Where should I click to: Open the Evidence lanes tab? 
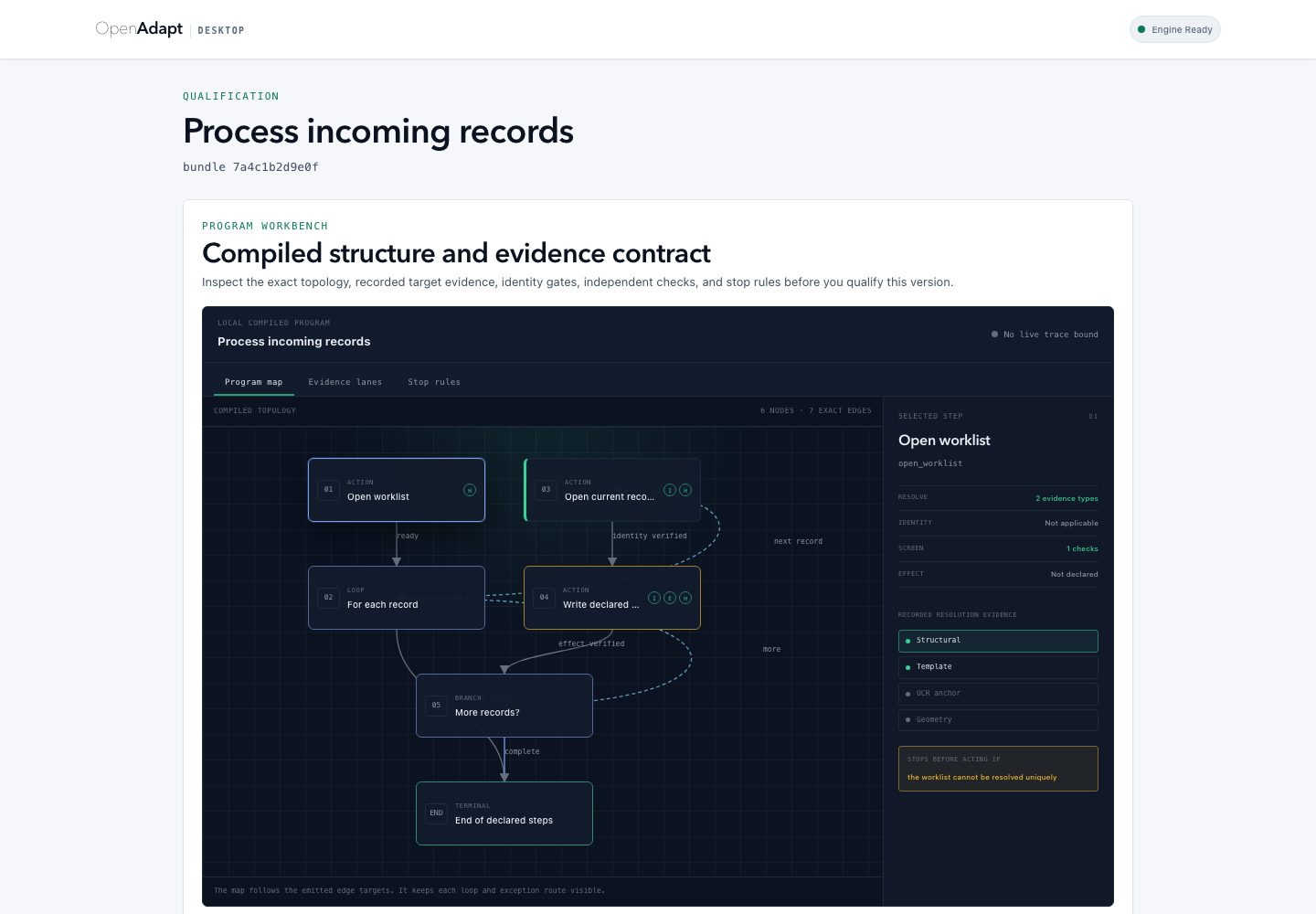345,382
